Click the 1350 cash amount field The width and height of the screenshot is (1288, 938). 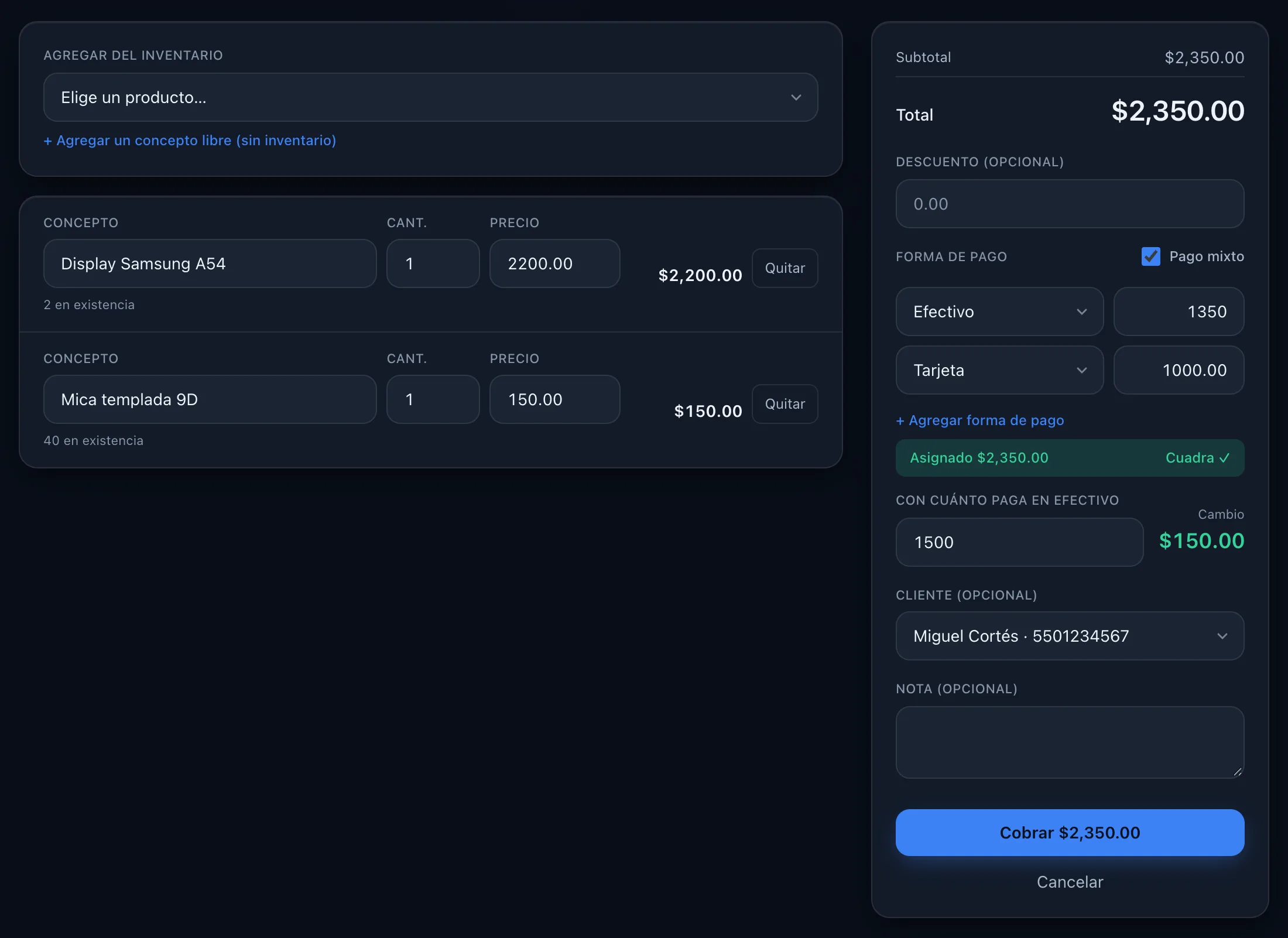(x=1179, y=311)
